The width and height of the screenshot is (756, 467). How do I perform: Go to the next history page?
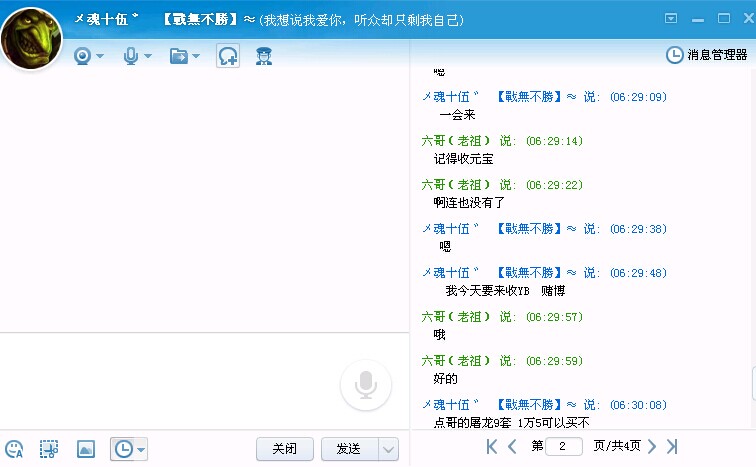(x=652, y=446)
